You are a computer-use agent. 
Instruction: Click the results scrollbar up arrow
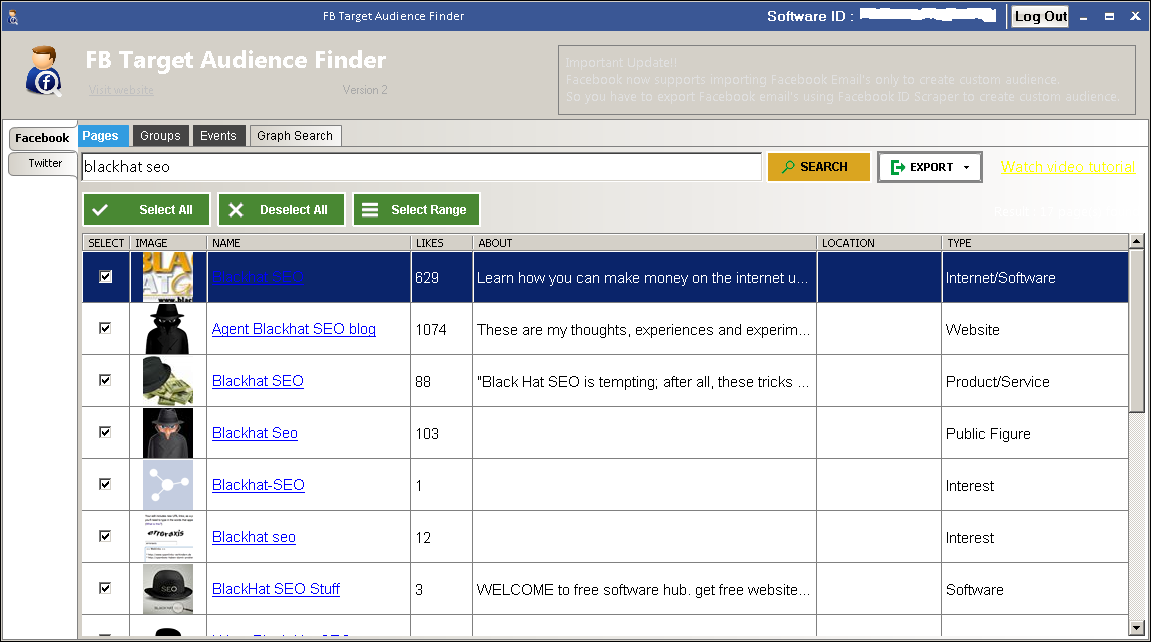point(1136,241)
